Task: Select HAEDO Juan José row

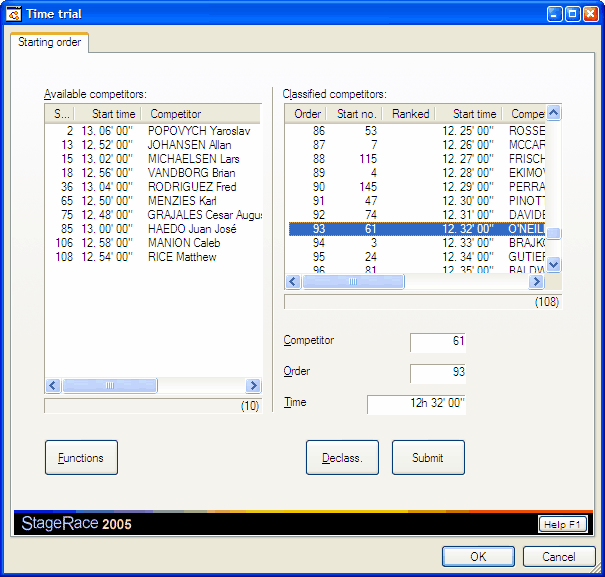Action: (153, 229)
